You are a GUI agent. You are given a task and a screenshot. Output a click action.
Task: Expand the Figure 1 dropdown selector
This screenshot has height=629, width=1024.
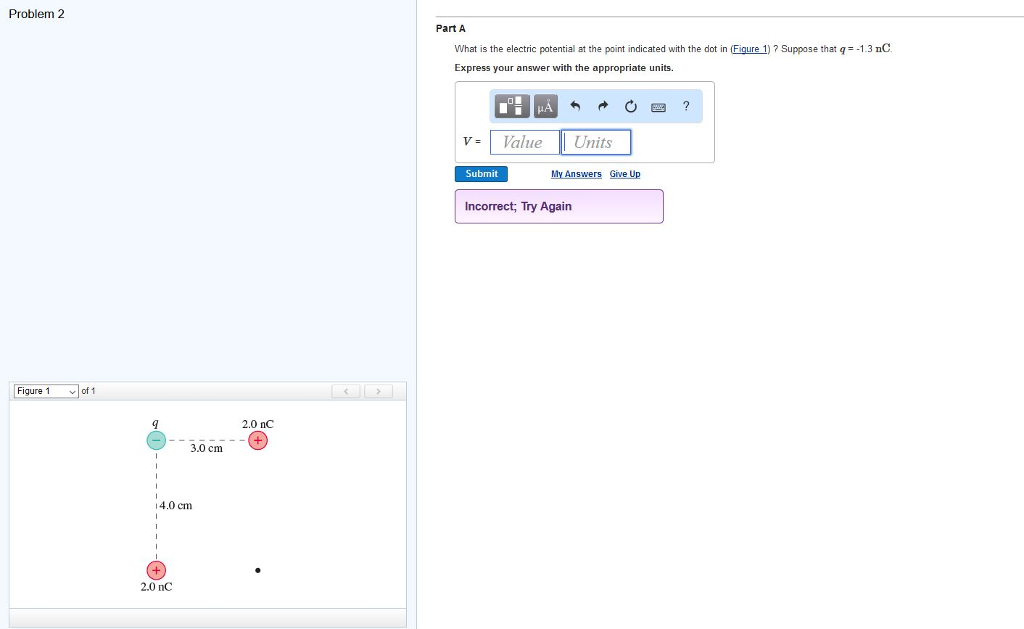pos(46,391)
